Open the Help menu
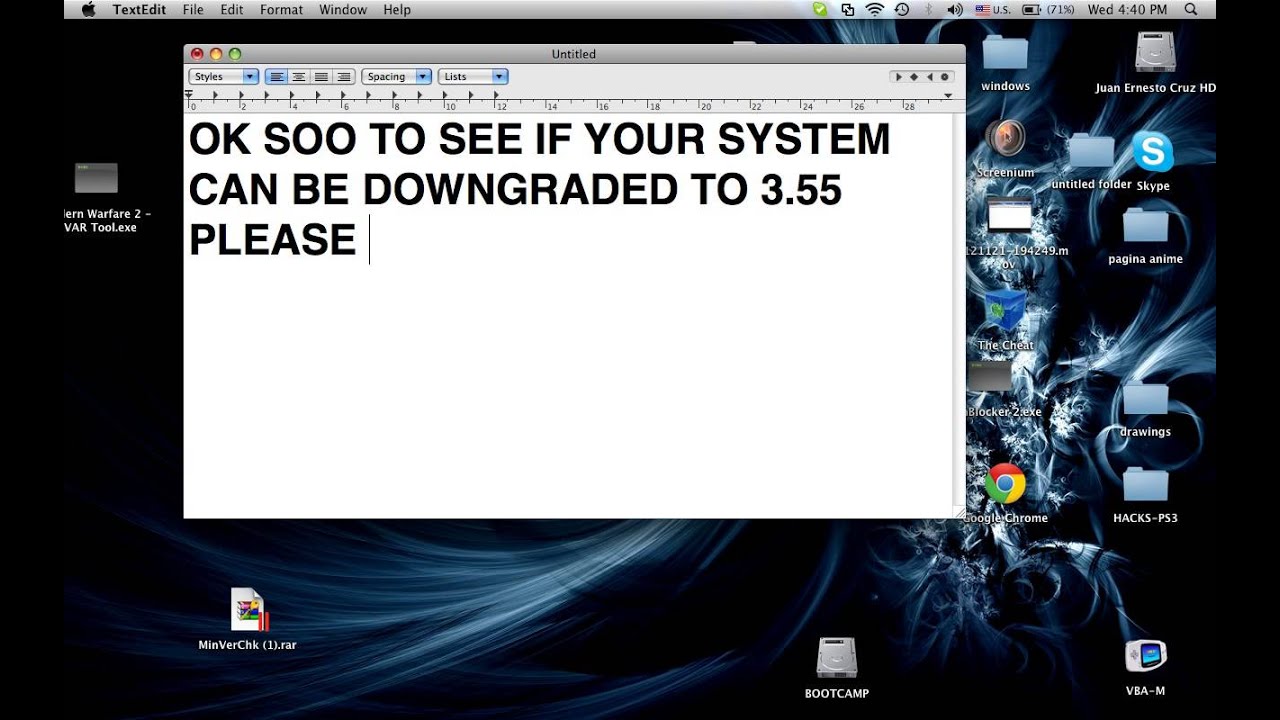The height and width of the screenshot is (720, 1280). 397,10
